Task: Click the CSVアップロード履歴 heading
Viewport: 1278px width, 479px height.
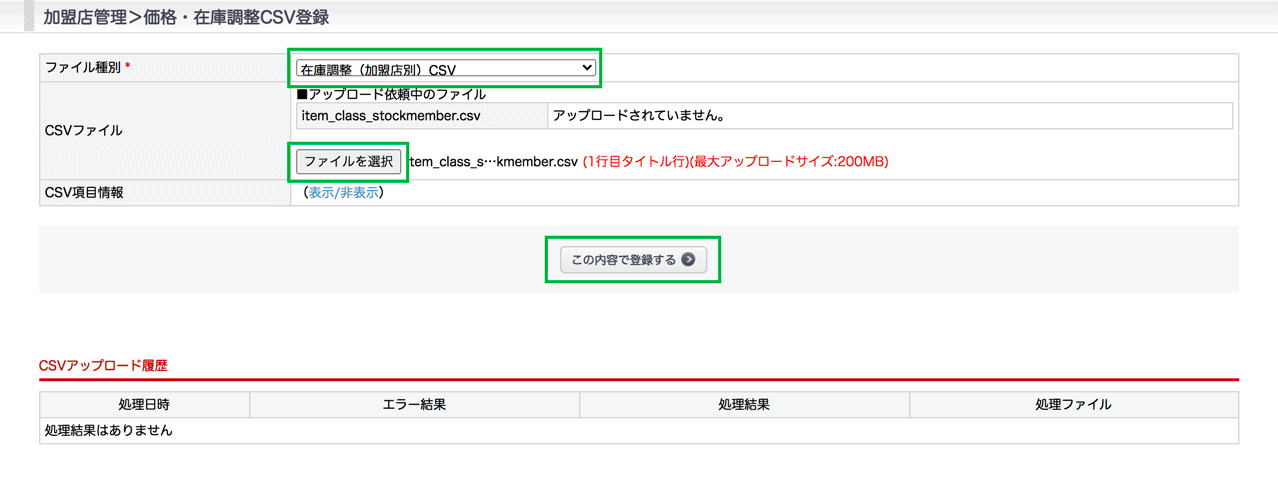Action: coord(103,366)
